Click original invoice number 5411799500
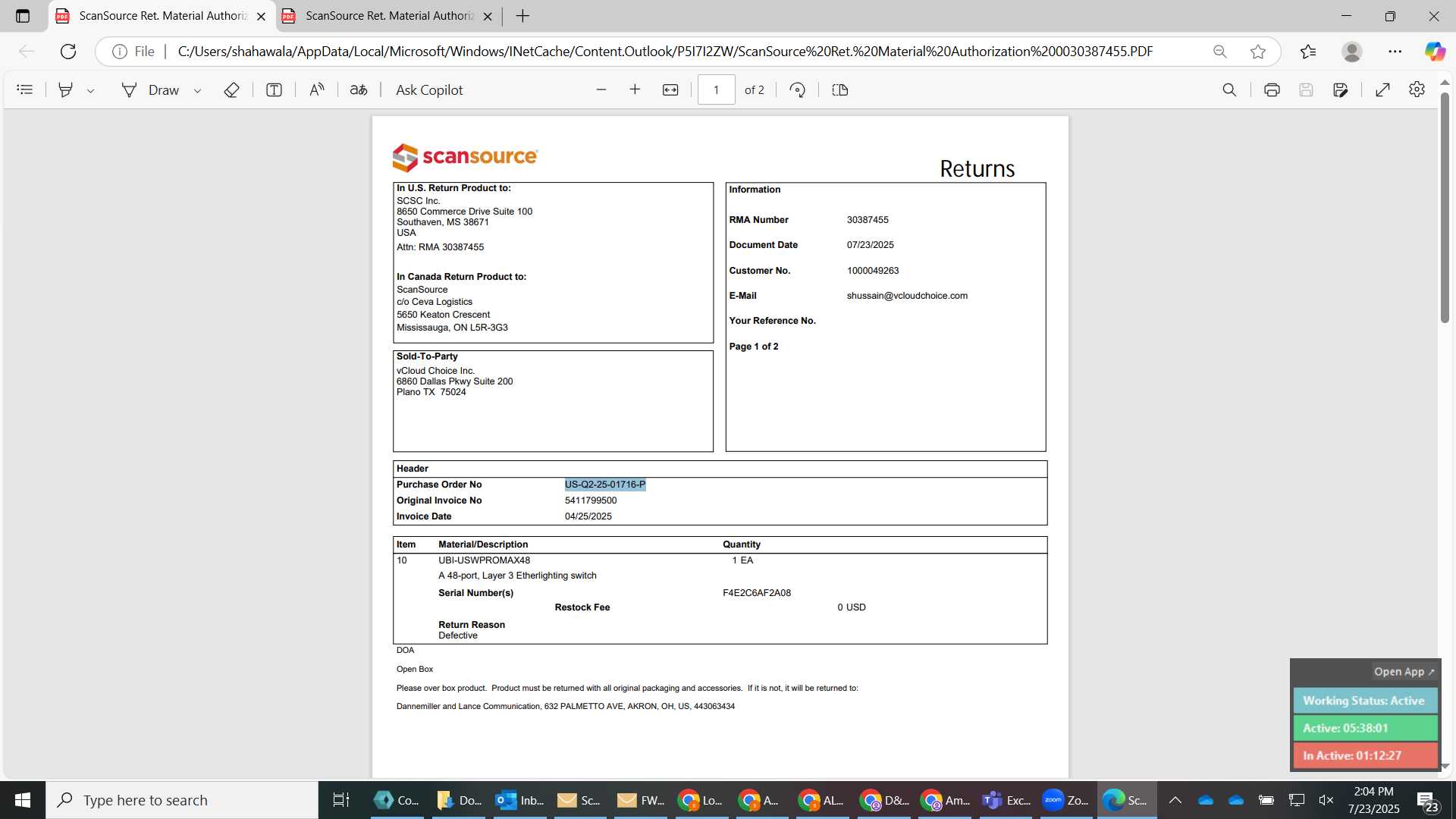Image resolution: width=1456 pixels, height=819 pixels. point(591,500)
